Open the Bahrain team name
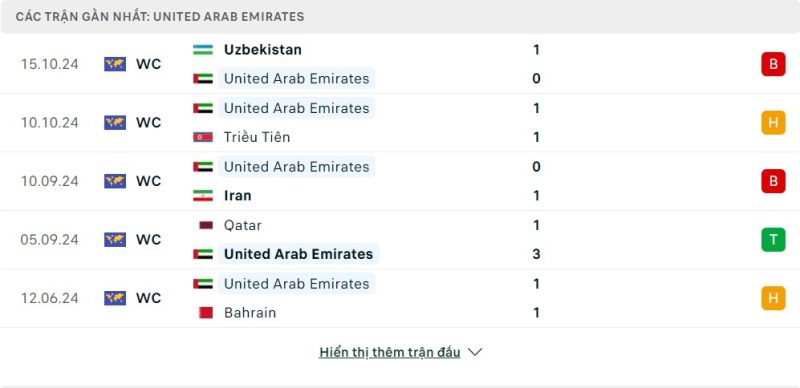This screenshot has width=800, height=388. point(250,312)
